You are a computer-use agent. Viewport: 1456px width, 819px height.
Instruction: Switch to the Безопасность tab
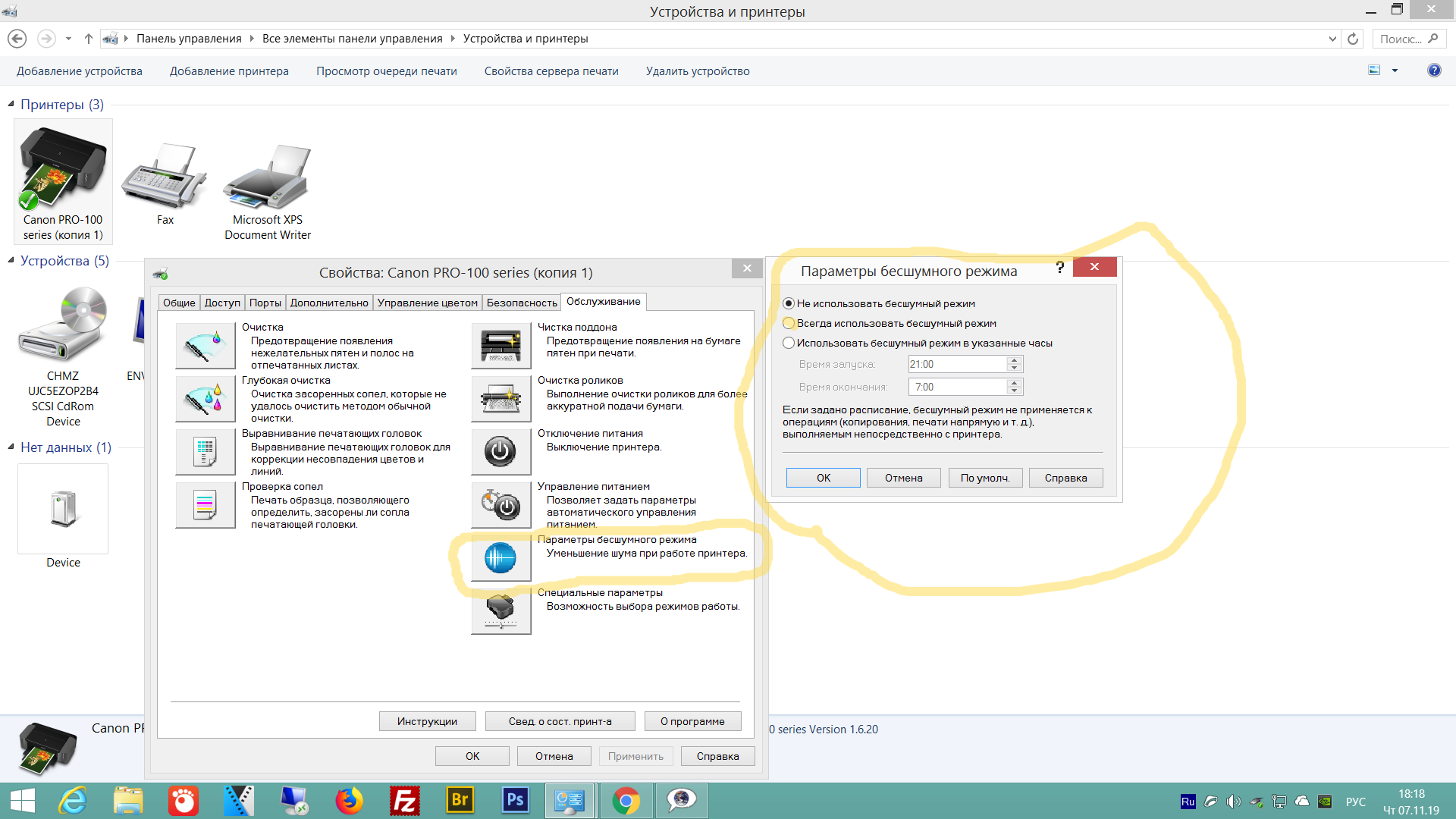tap(522, 303)
